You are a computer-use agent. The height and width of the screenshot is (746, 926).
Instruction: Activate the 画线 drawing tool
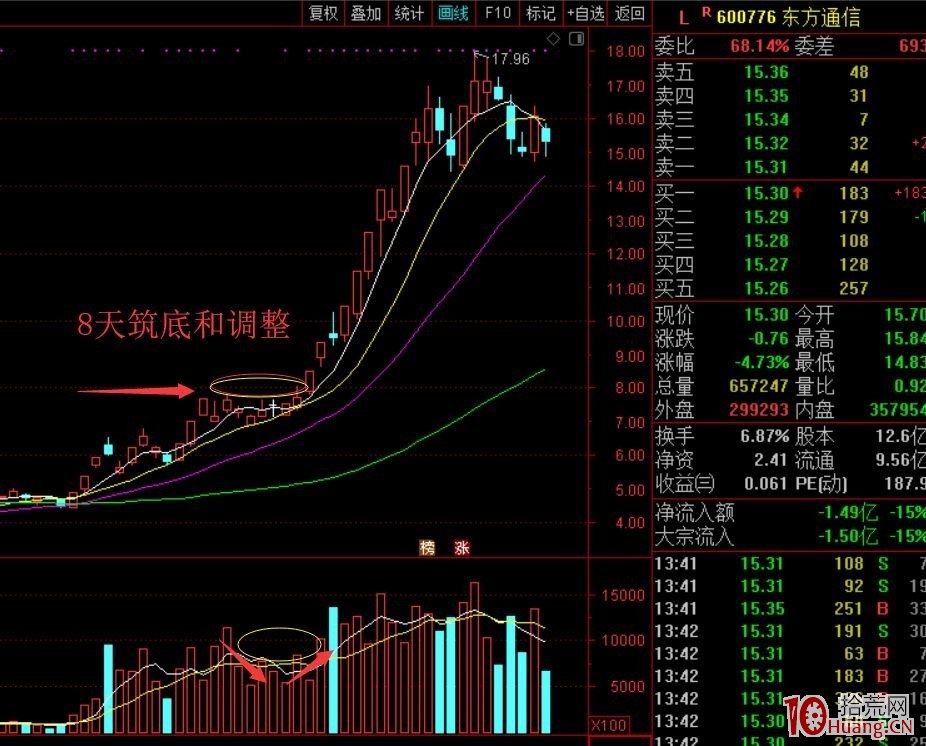pos(453,13)
